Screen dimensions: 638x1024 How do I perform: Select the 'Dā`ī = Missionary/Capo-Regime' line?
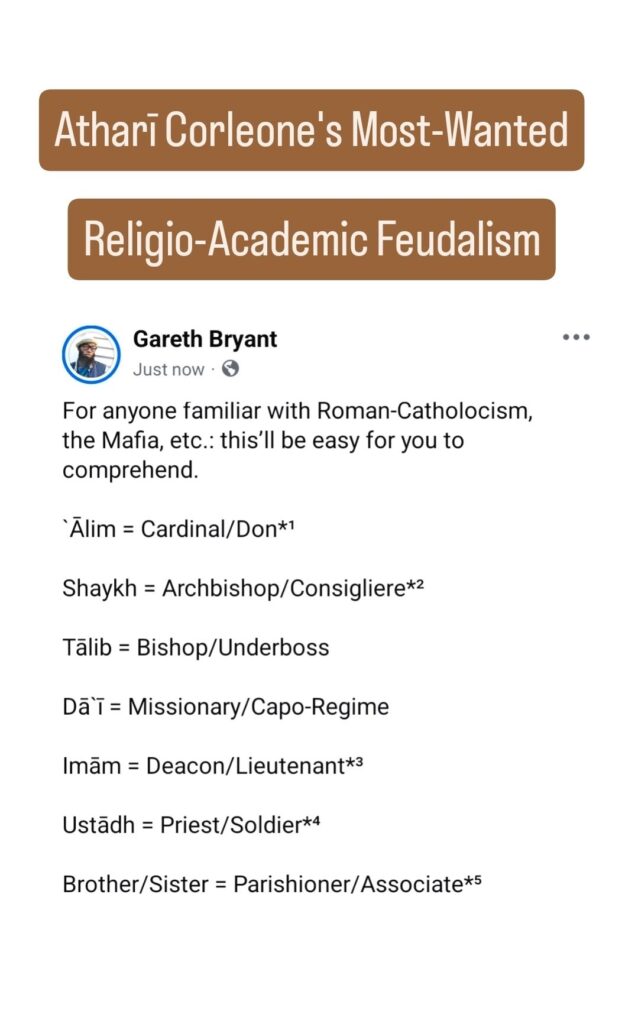click(225, 707)
